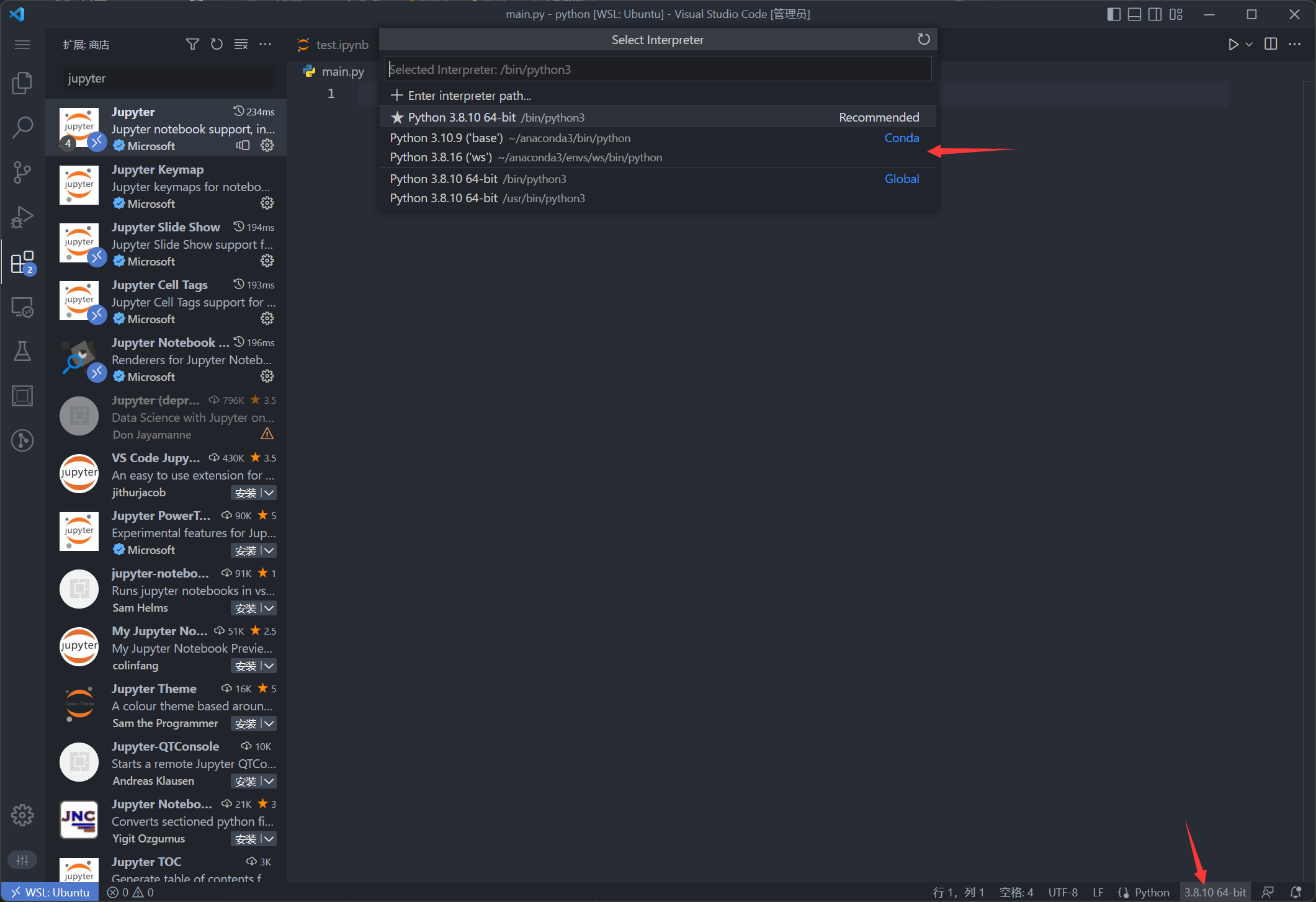Open the Testing flask view
The width and height of the screenshot is (1316, 902).
[22, 351]
